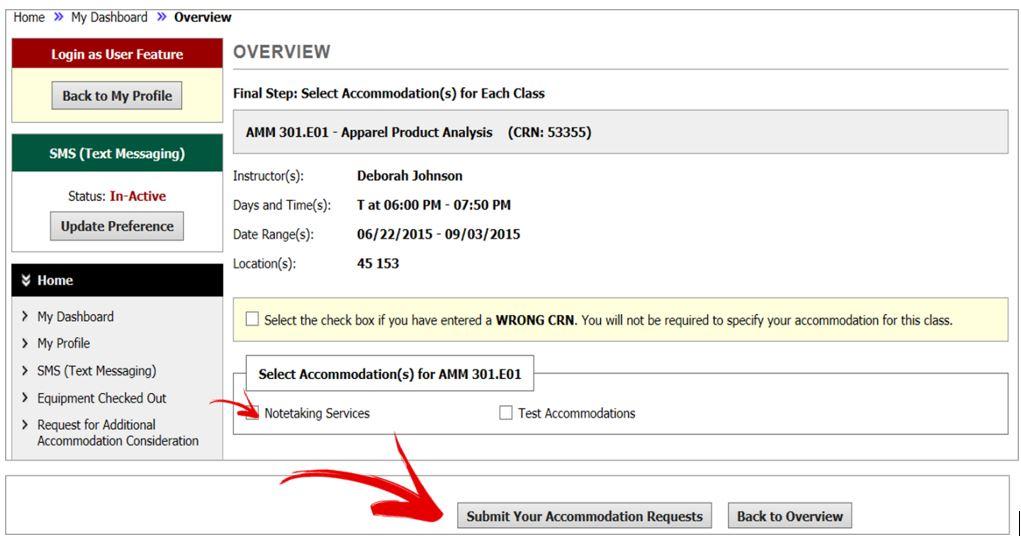This screenshot has height=542, width=1021.
Task: Open My Dashboard in sidebar
Action: [x=76, y=317]
